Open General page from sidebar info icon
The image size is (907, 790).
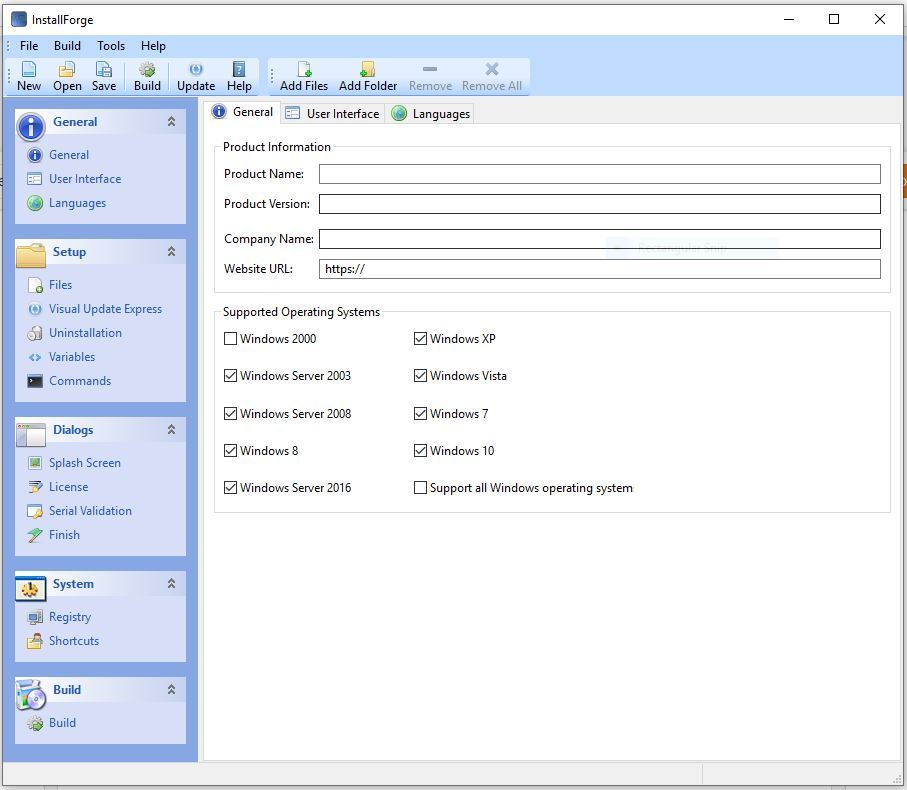tap(35, 155)
